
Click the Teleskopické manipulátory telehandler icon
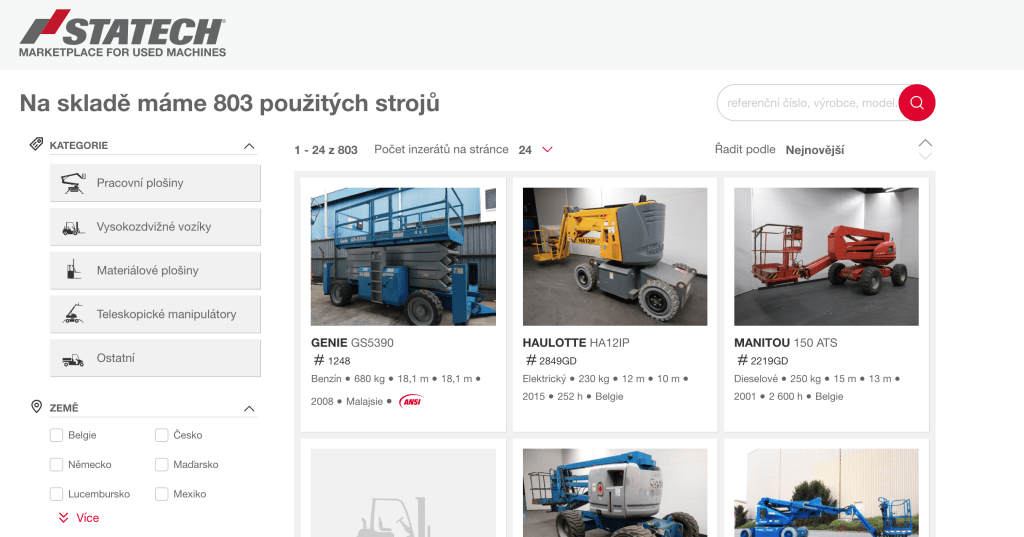(73, 314)
